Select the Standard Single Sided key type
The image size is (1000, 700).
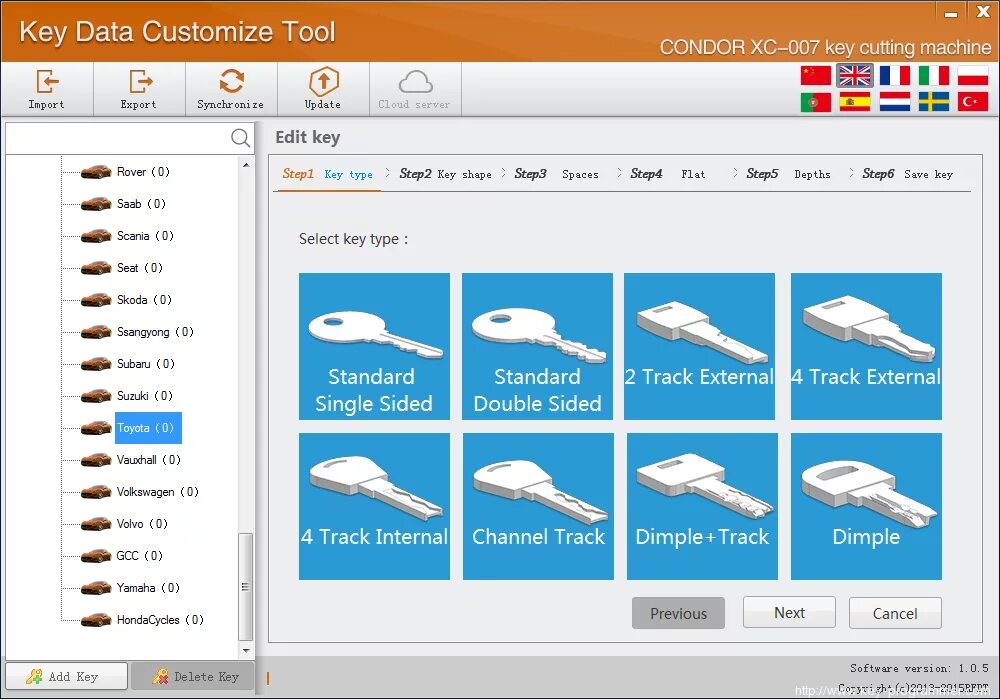coord(374,346)
